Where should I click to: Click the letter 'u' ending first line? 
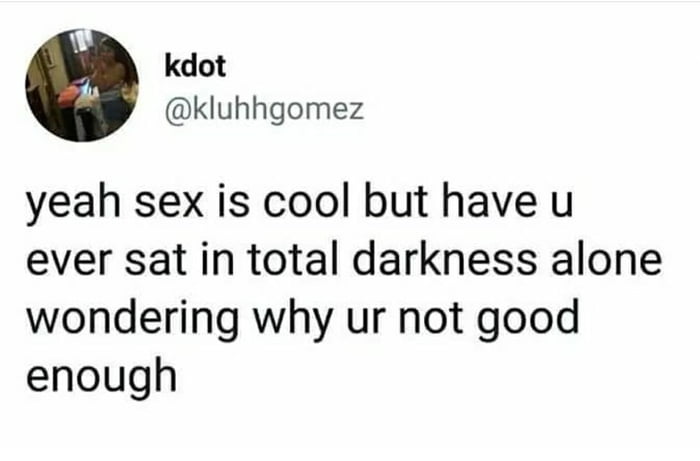point(562,205)
